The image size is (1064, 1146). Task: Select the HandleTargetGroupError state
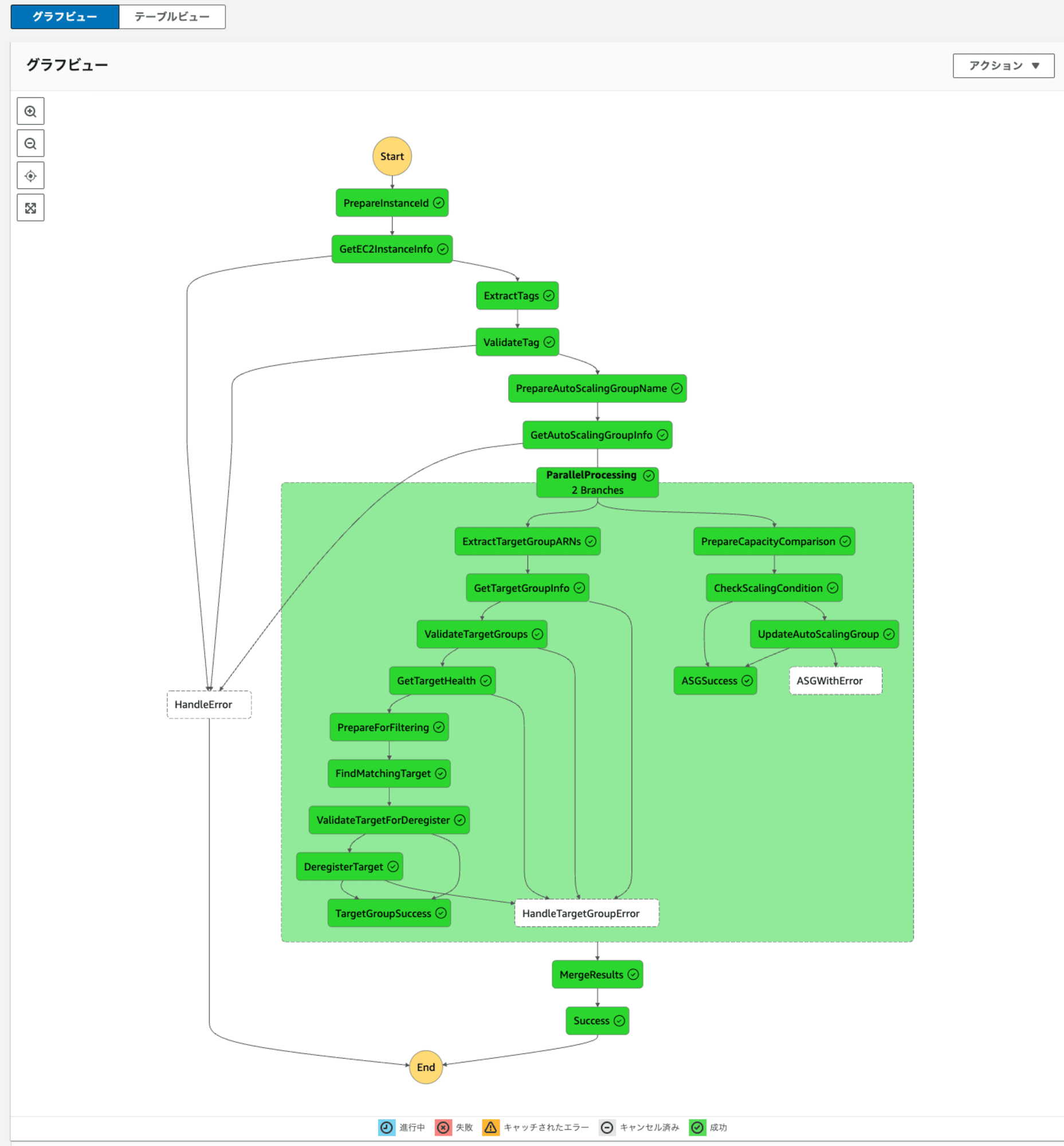587,913
